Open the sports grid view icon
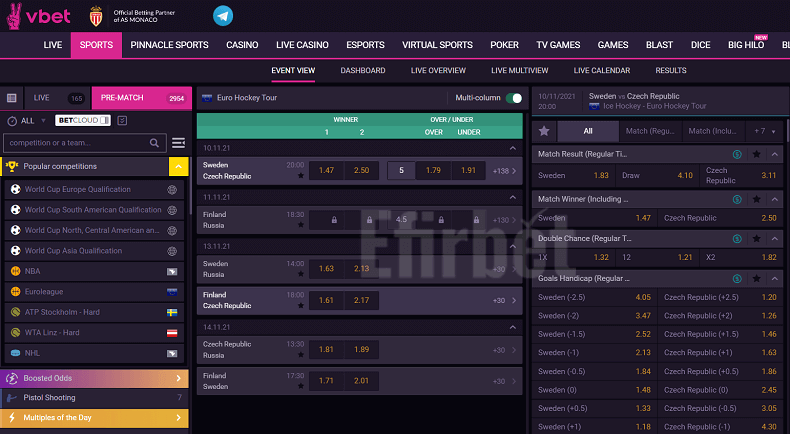The width and height of the screenshot is (790, 434). pos(12,98)
